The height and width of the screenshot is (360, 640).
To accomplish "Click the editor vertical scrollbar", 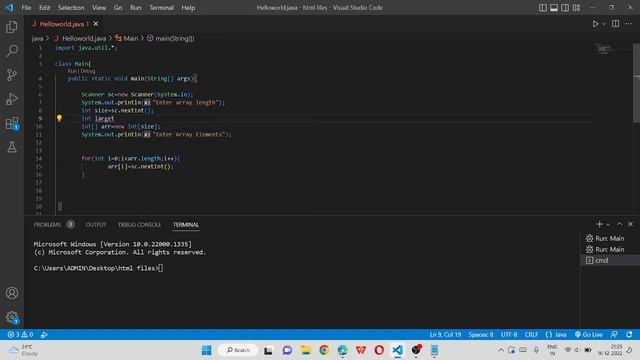I will click(636, 83).
